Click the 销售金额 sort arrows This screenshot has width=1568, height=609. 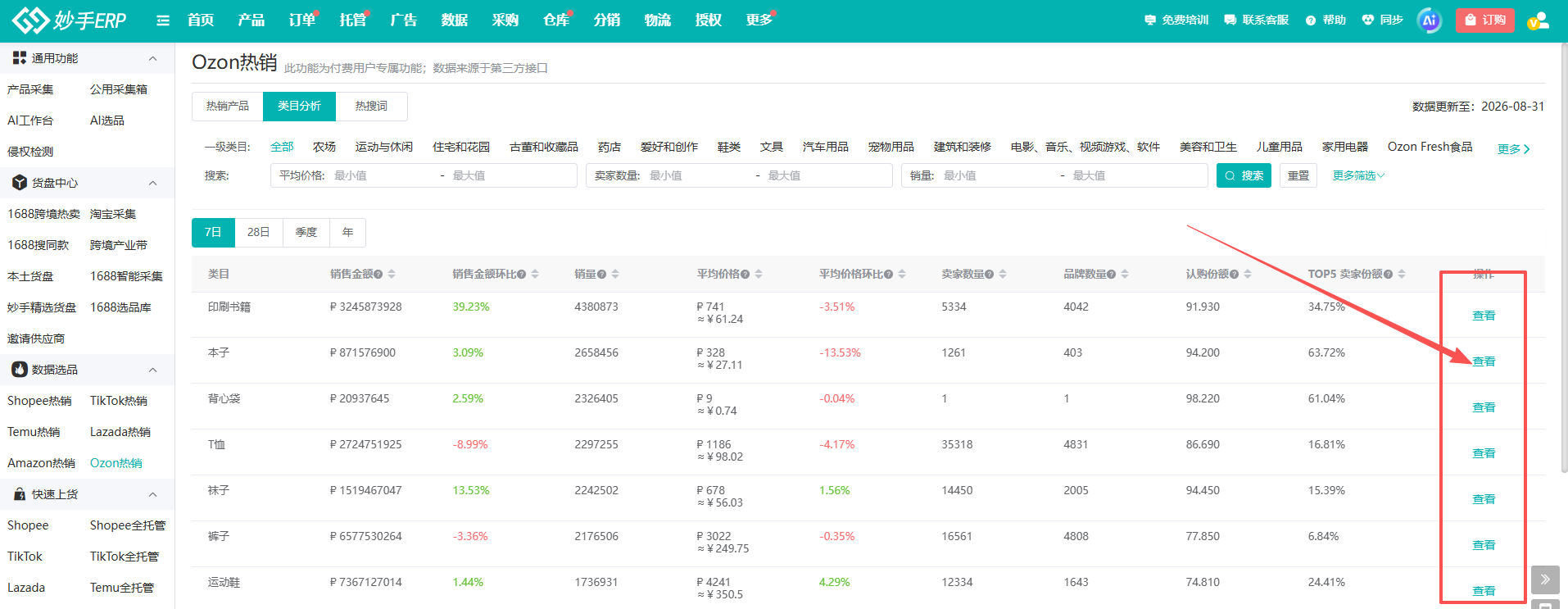click(392, 274)
